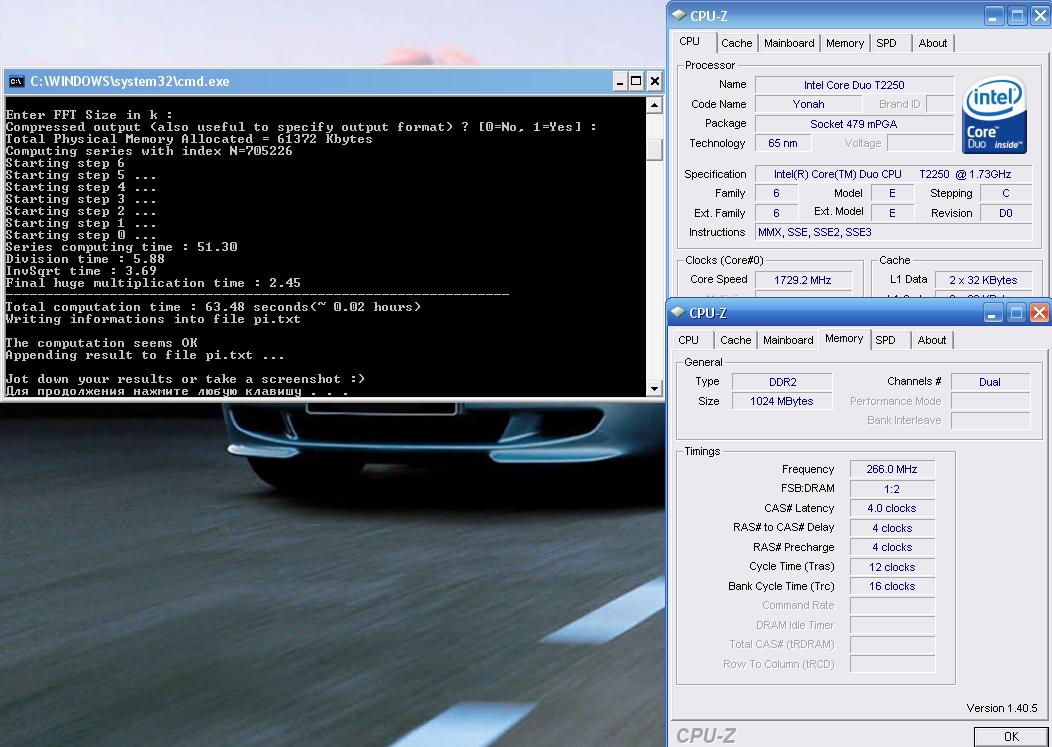Image resolution: width=1052 pixels, height=747 pixels.
Task: Click the Technology value '65 nm'
Action: [x=783, y=143]
